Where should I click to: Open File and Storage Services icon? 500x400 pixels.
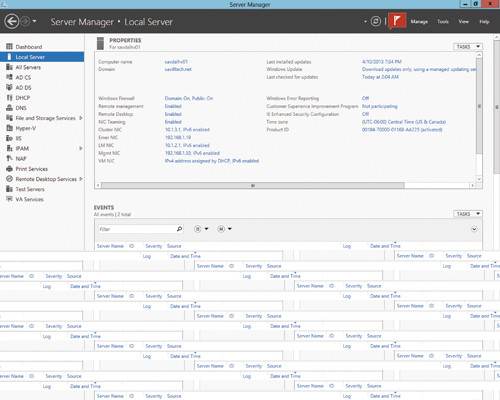[x=9, y=118]
